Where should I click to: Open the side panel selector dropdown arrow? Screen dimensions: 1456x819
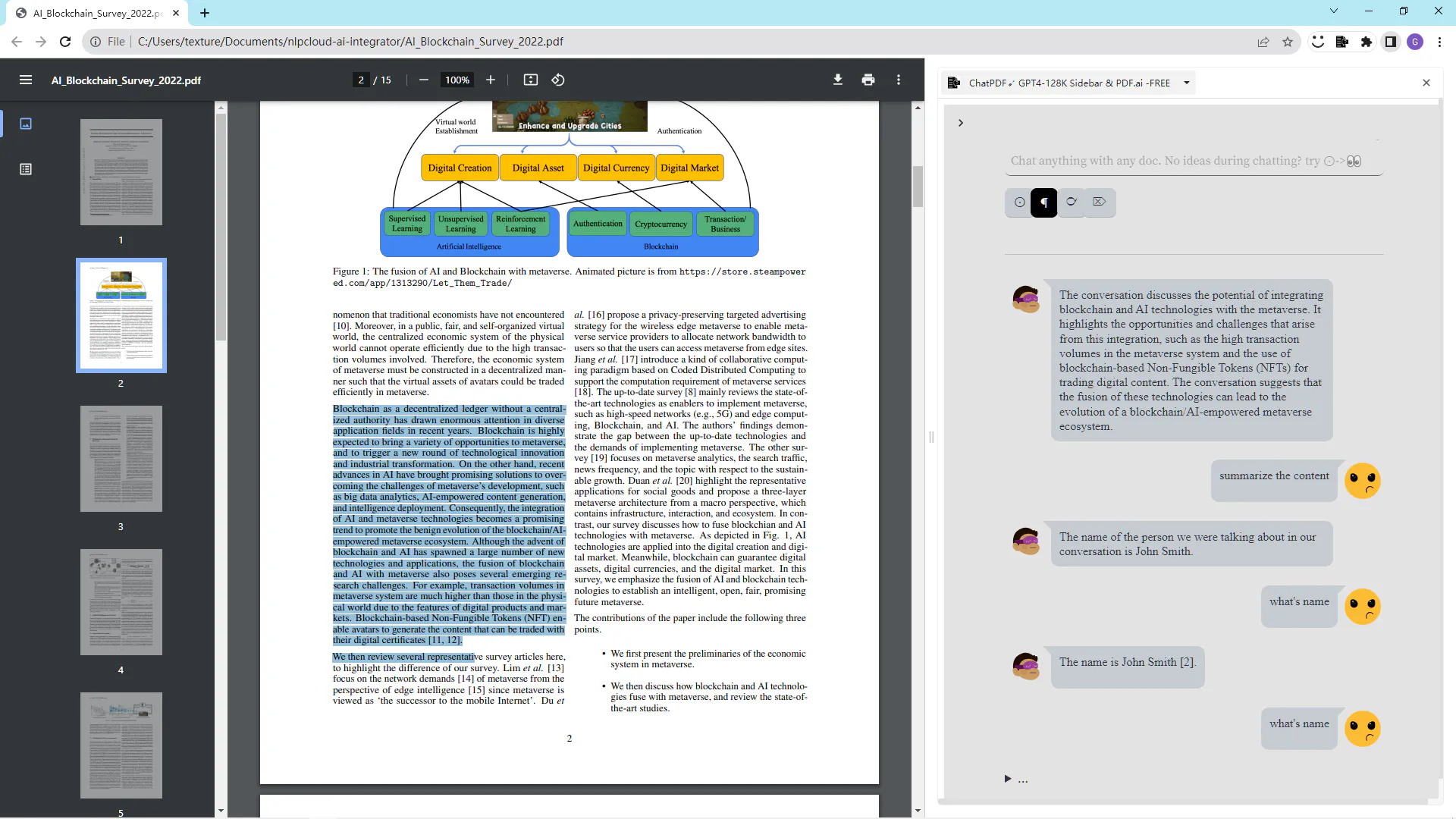pyautogui.click(x=1187, y=83)
